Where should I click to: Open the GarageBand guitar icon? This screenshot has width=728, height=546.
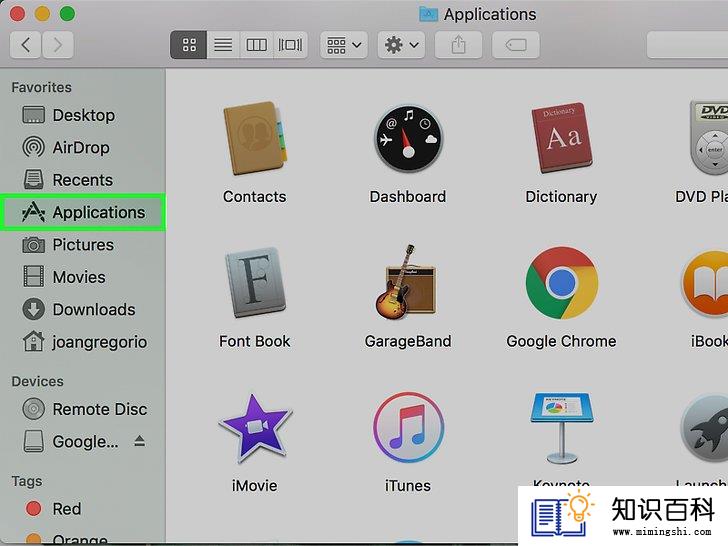point(406,282)
